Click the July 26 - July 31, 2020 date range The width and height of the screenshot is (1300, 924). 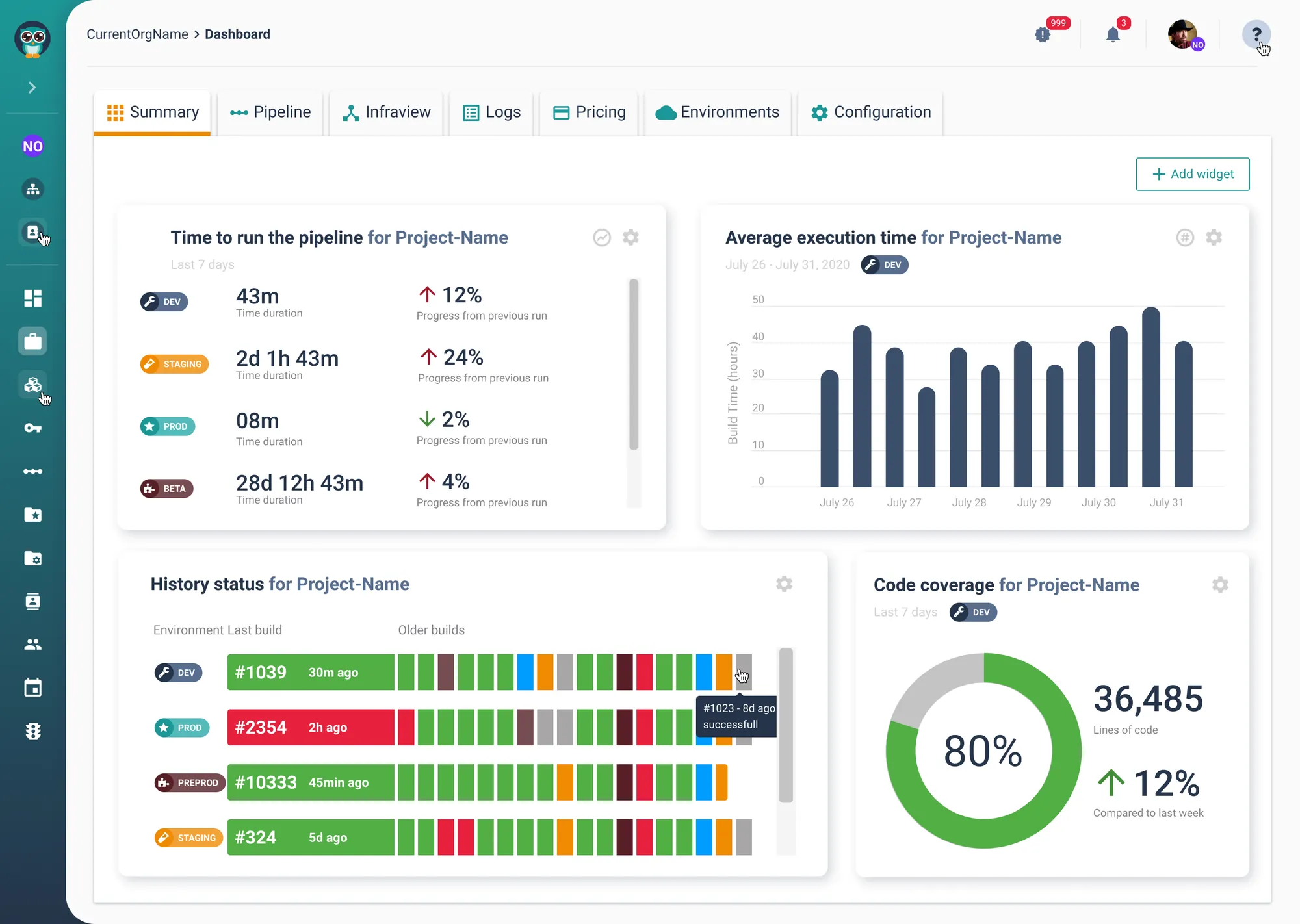point(787,265)
